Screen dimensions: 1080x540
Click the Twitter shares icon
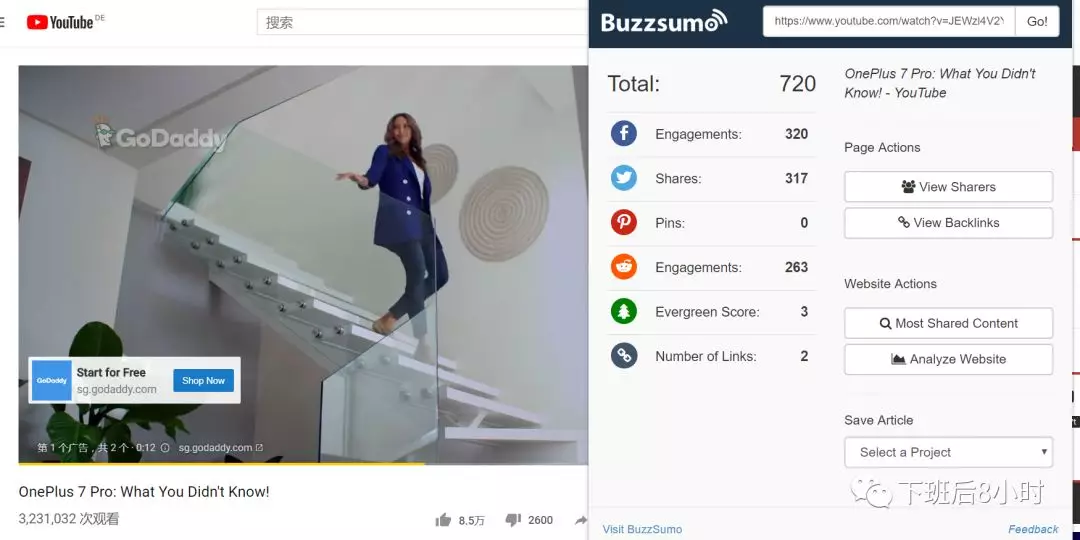pos(623,178)
